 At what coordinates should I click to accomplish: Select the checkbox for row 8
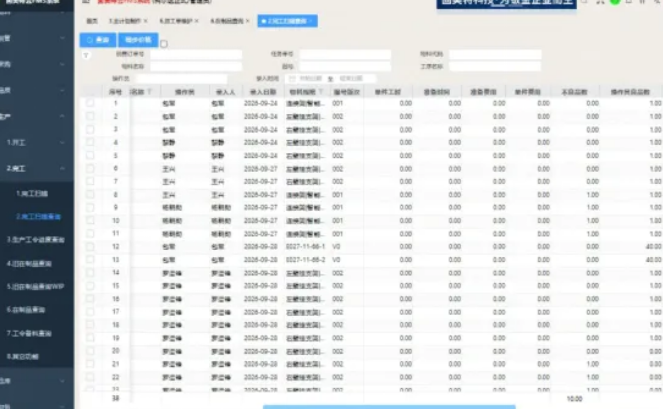[x=90, y=195]
